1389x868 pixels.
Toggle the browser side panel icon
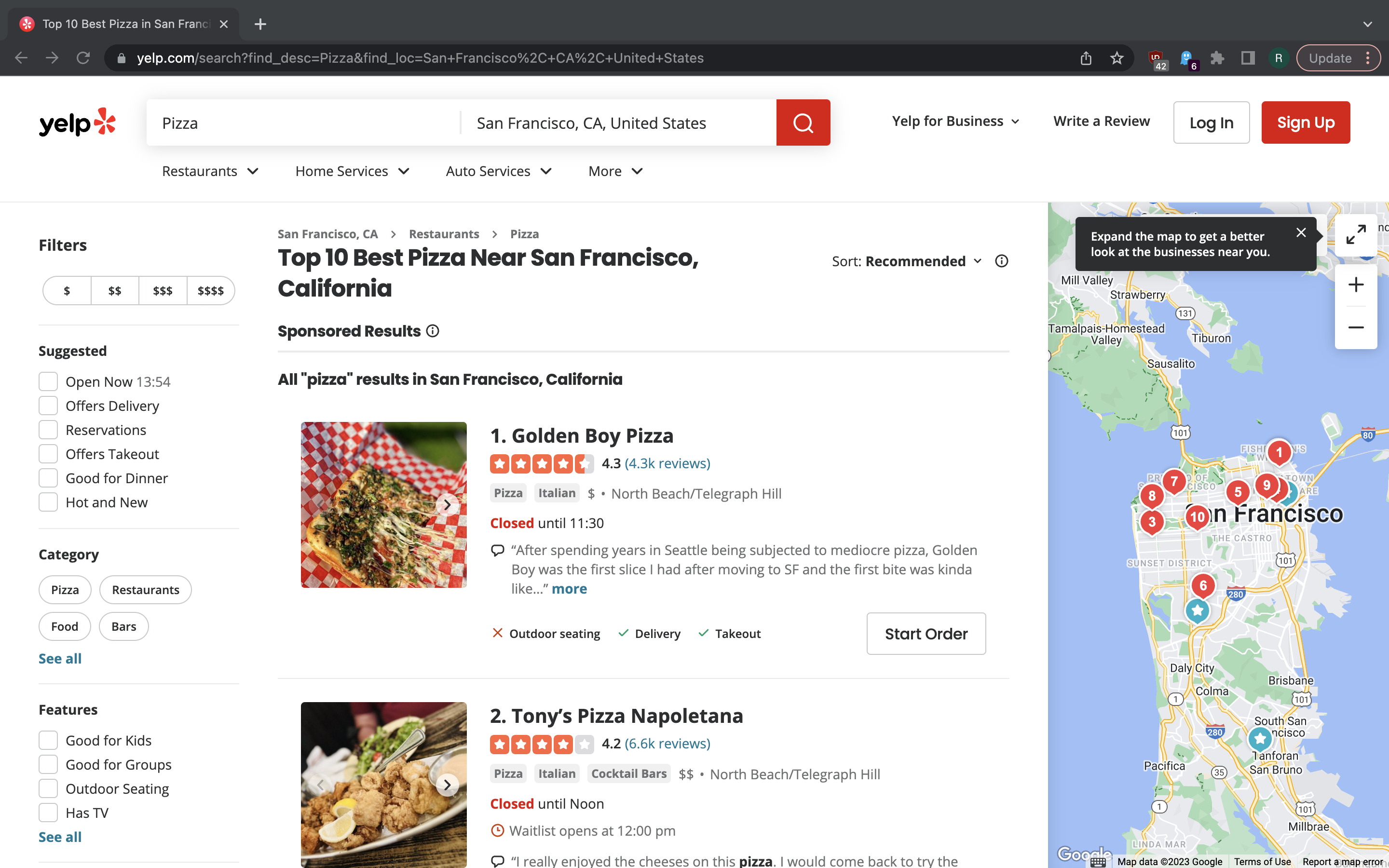(1248, 58)
